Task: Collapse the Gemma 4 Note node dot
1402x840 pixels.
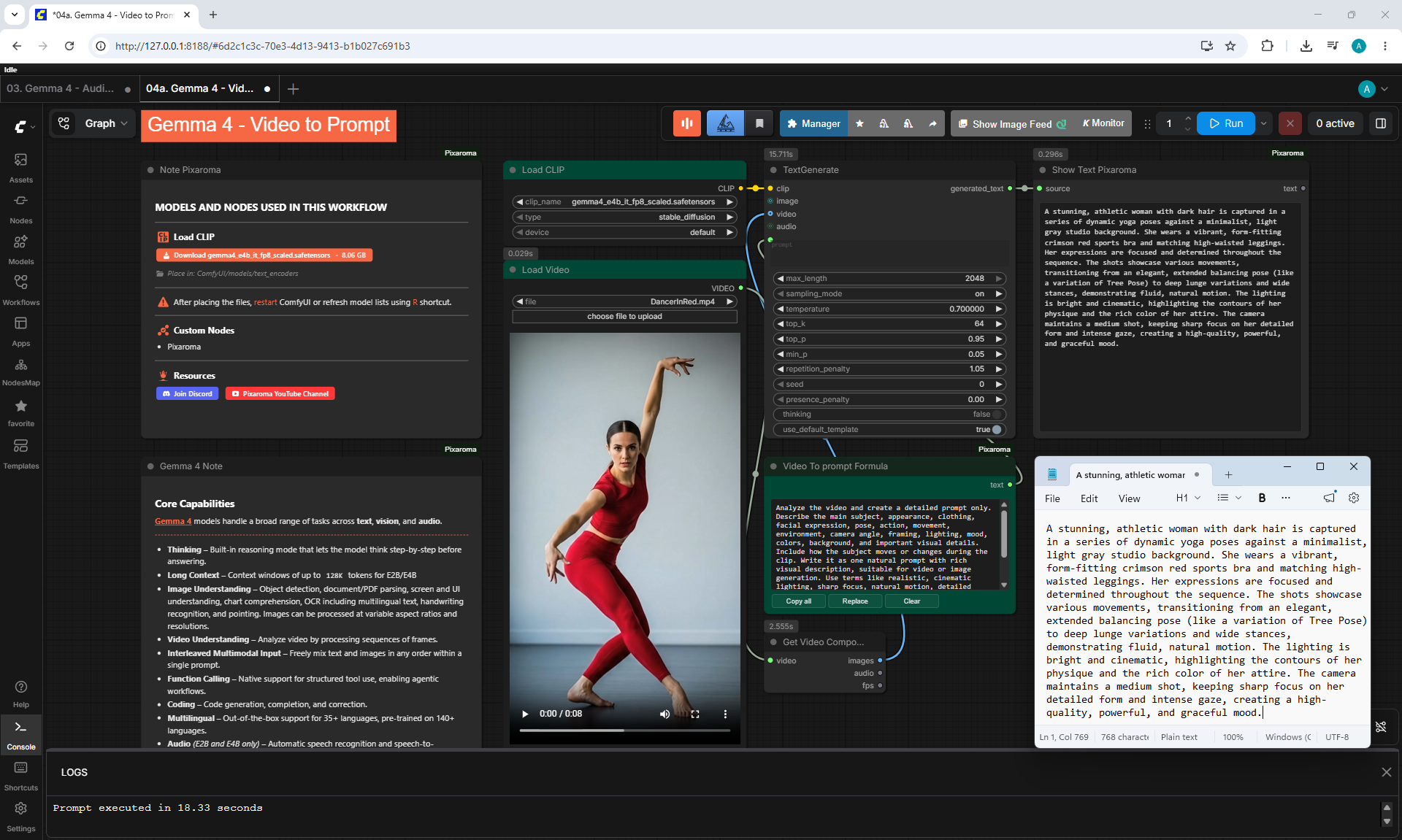Action: pos(150,466)
